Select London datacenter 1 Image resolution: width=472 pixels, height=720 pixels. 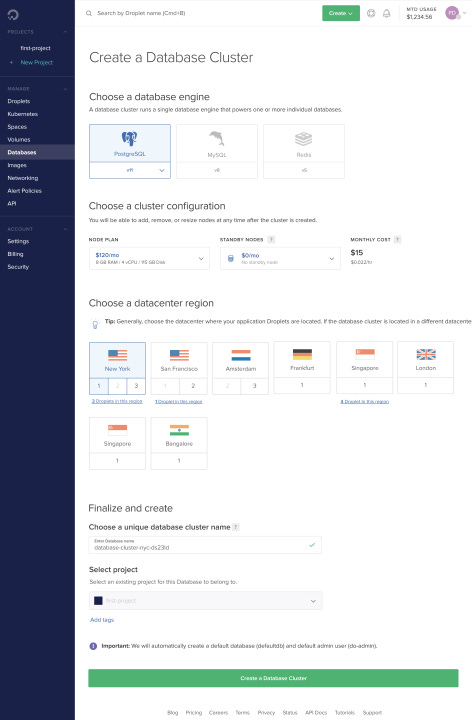coord(426,385)
